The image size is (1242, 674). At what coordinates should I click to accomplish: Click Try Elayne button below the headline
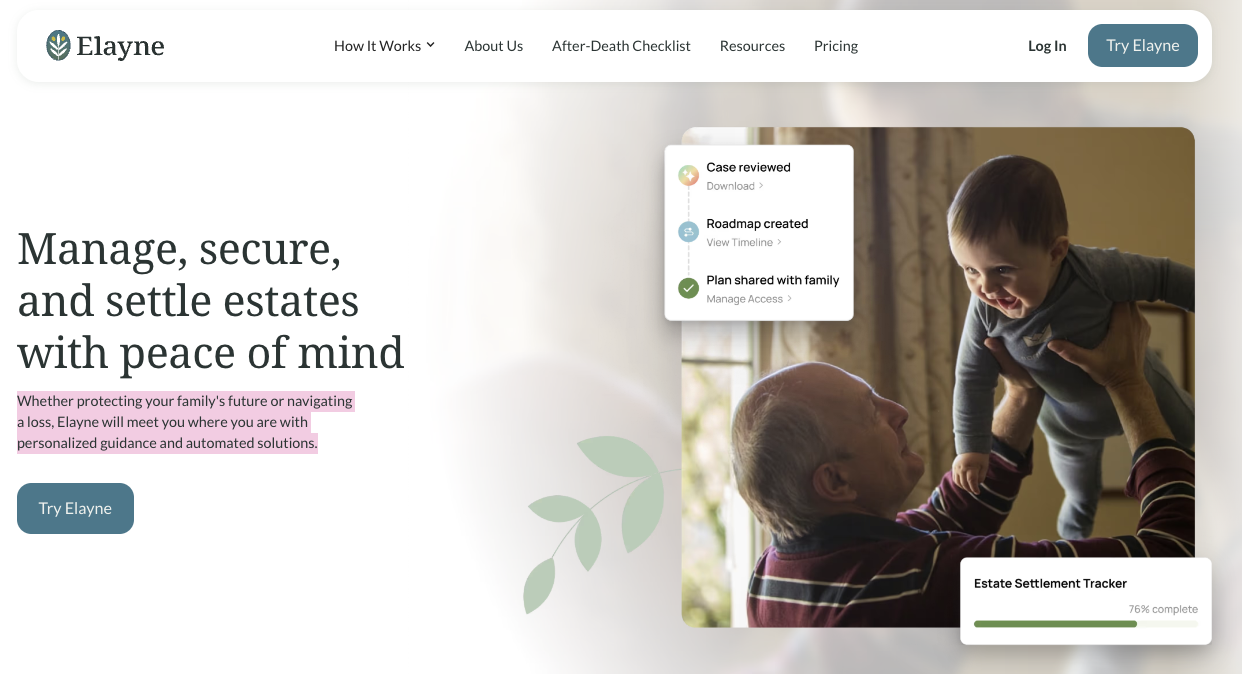[x=75, y=508]
